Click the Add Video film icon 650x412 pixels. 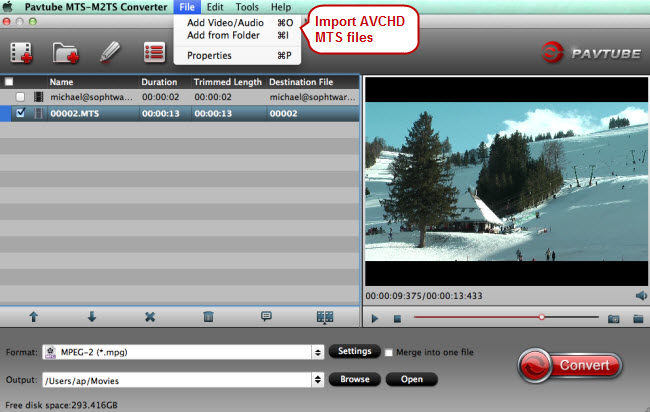click(21, 53)
